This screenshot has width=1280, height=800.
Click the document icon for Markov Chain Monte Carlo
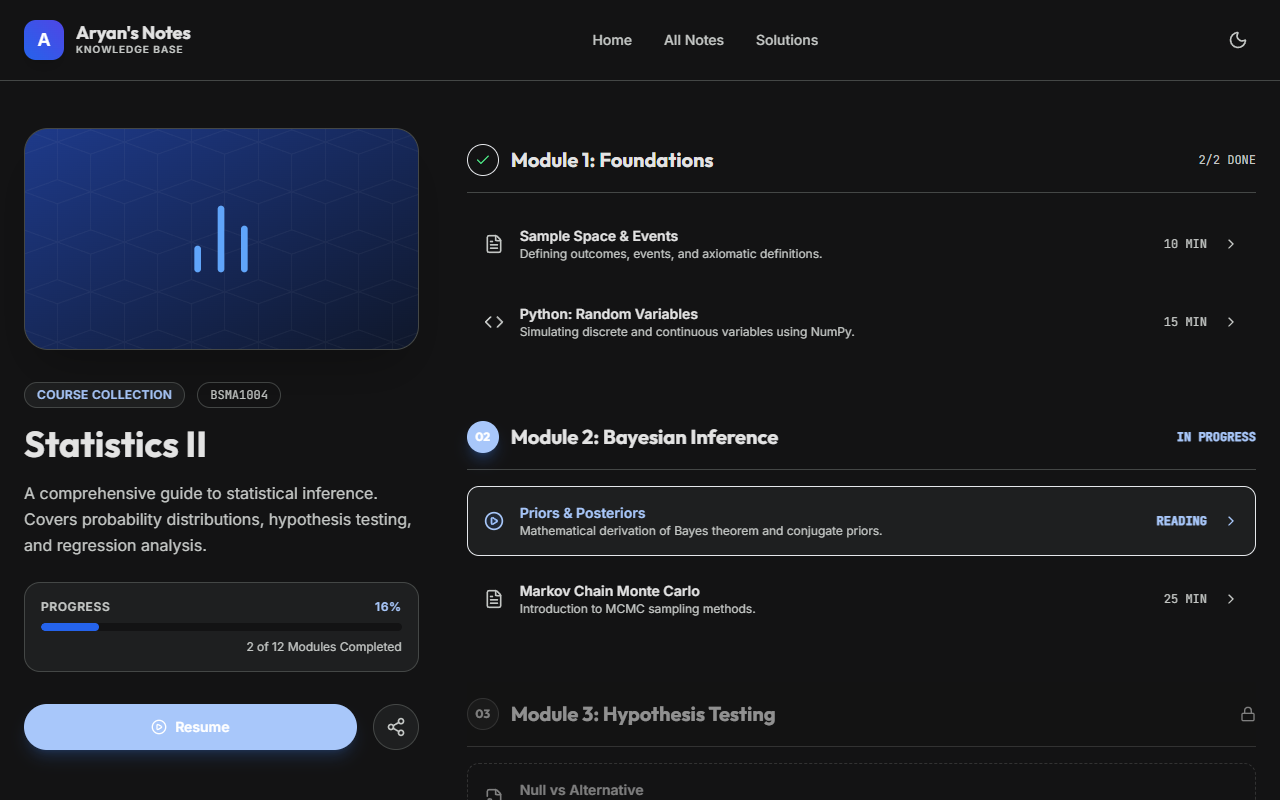(x=494, y=599)
